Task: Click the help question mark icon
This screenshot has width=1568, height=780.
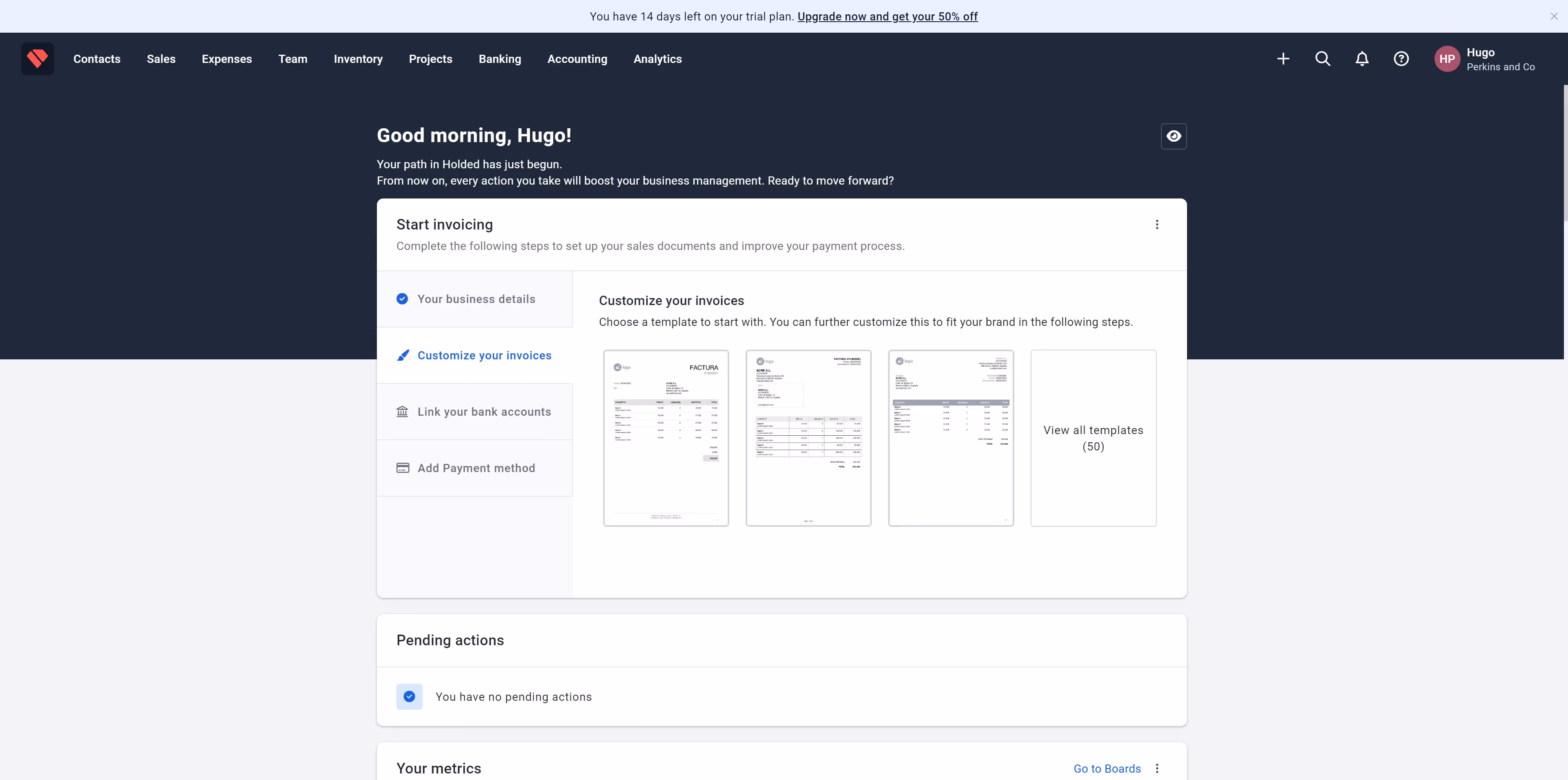Action: point(1401,58)
